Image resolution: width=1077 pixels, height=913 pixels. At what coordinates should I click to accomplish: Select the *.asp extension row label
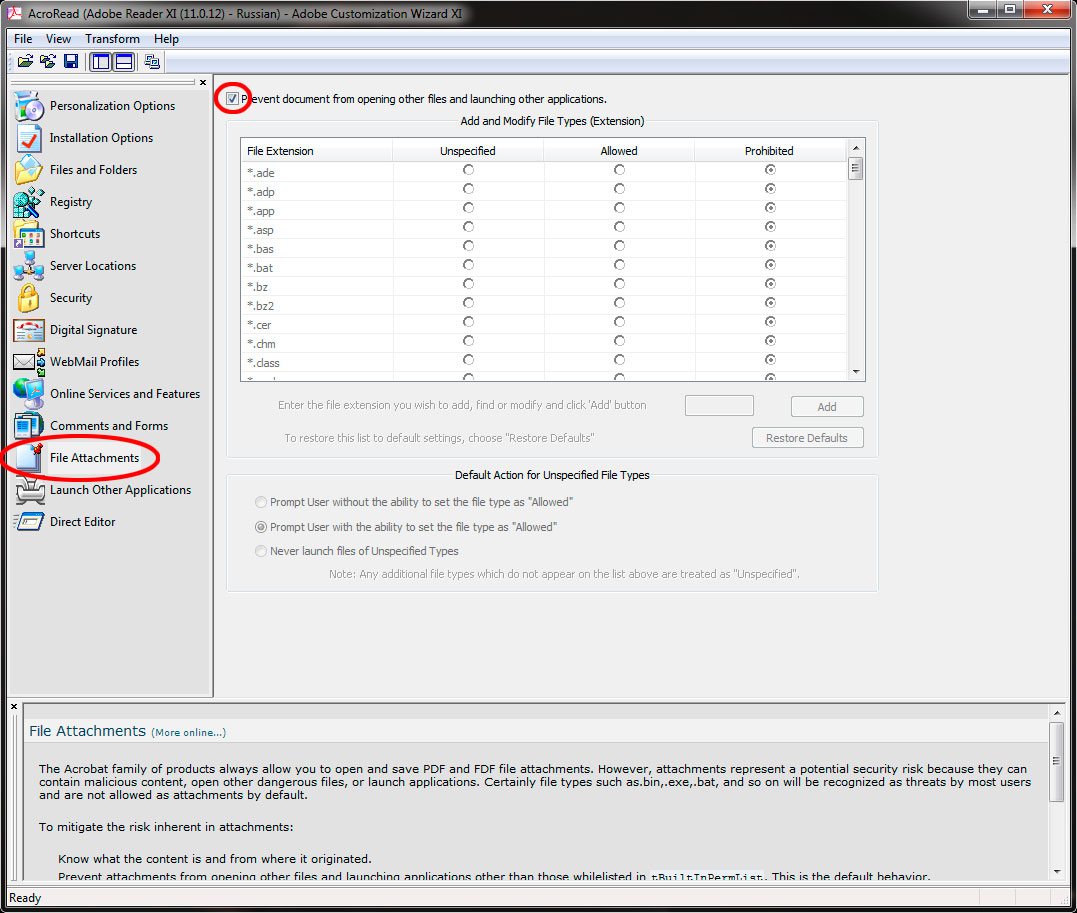260,230
